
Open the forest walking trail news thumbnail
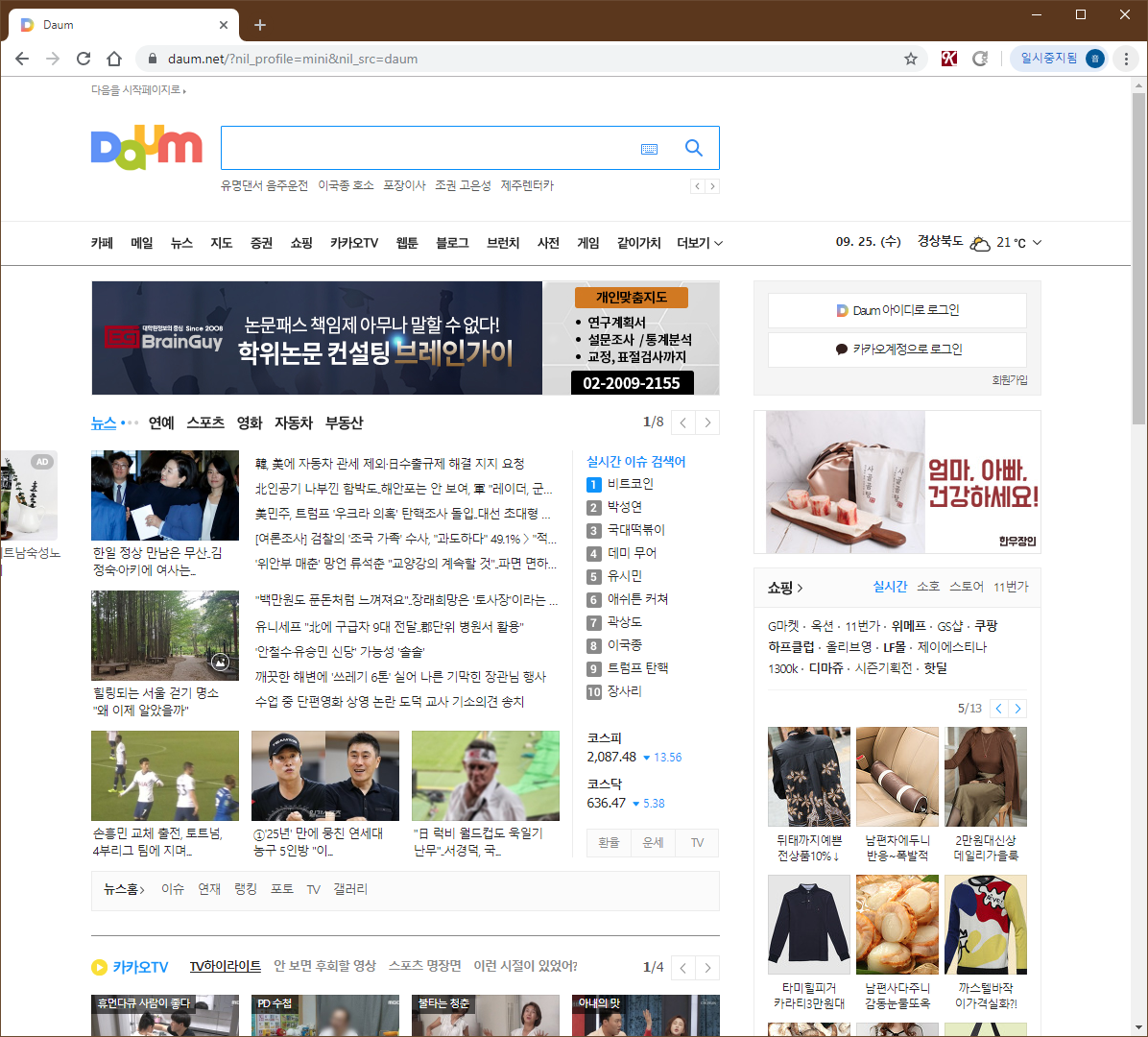(x=165, y=636)
